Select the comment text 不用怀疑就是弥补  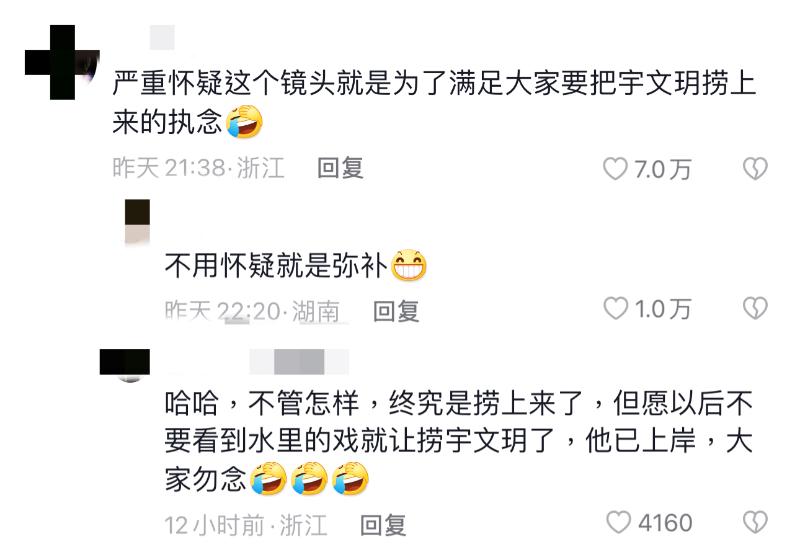point(276,265)
